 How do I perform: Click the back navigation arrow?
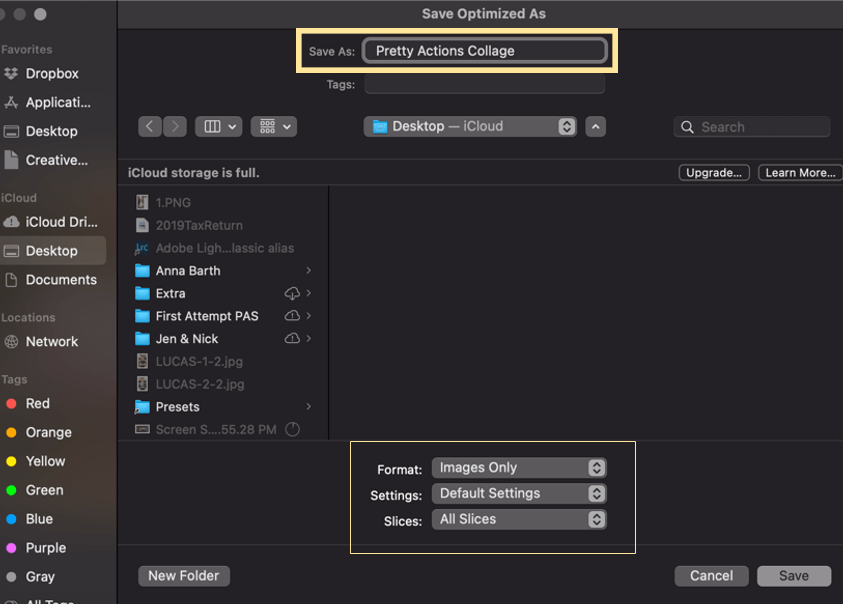(x=149, y=126)
